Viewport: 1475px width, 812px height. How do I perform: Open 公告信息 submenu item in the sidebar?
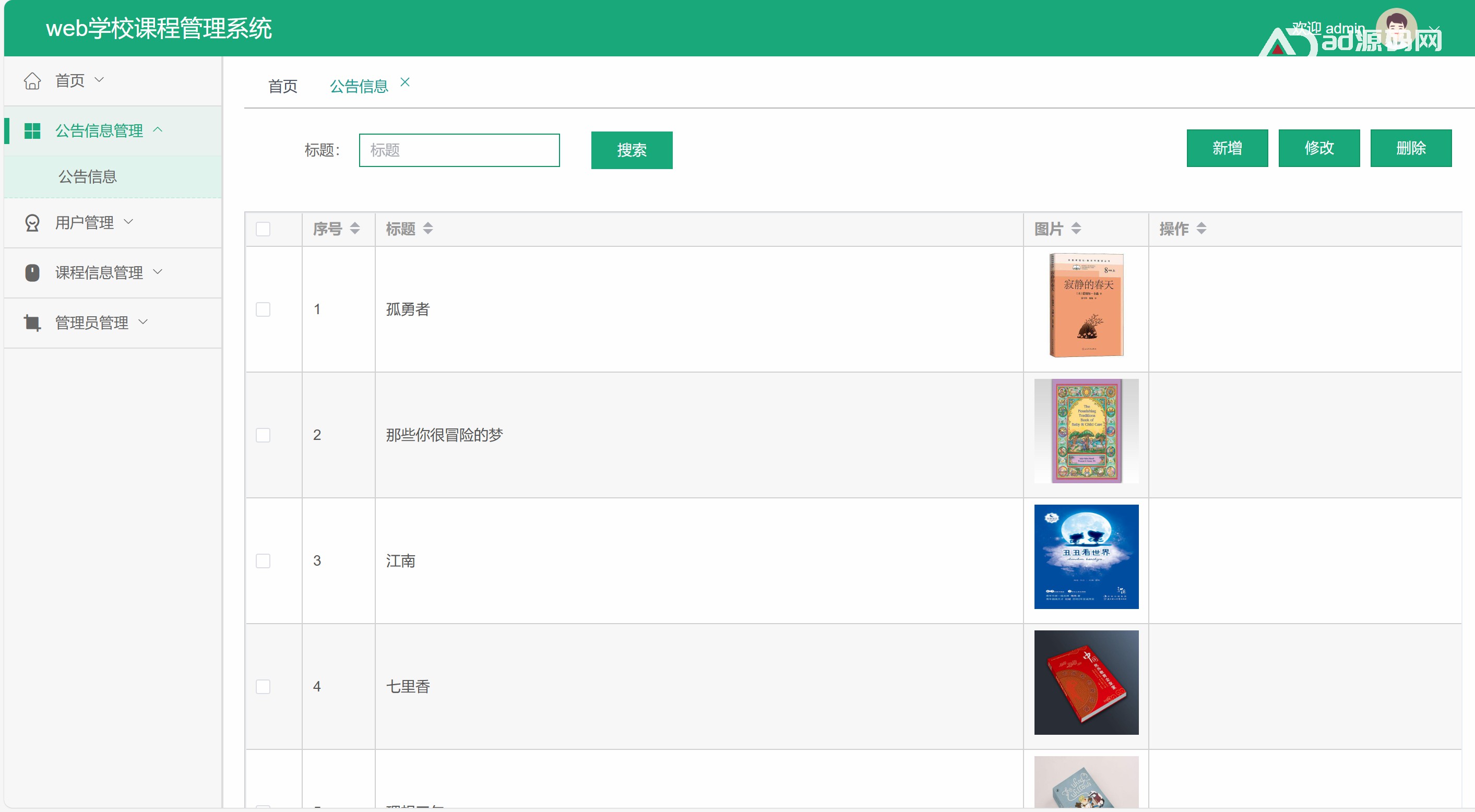click(x=88, y=176)
